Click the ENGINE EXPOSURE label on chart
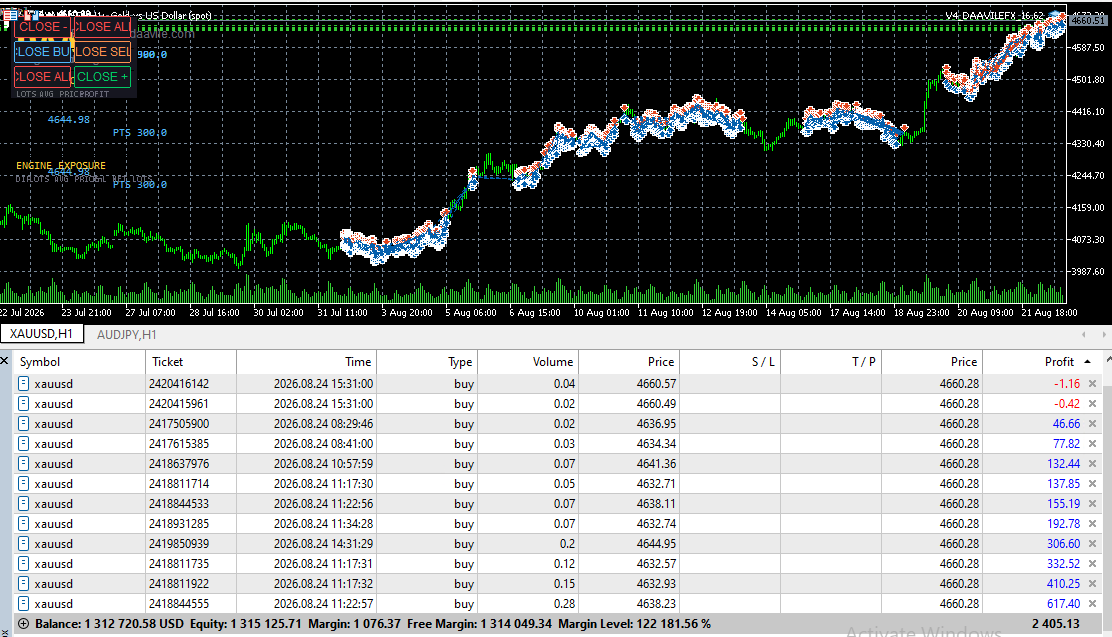The height and width of the screenshot is (637, 1112). [61, 165]
